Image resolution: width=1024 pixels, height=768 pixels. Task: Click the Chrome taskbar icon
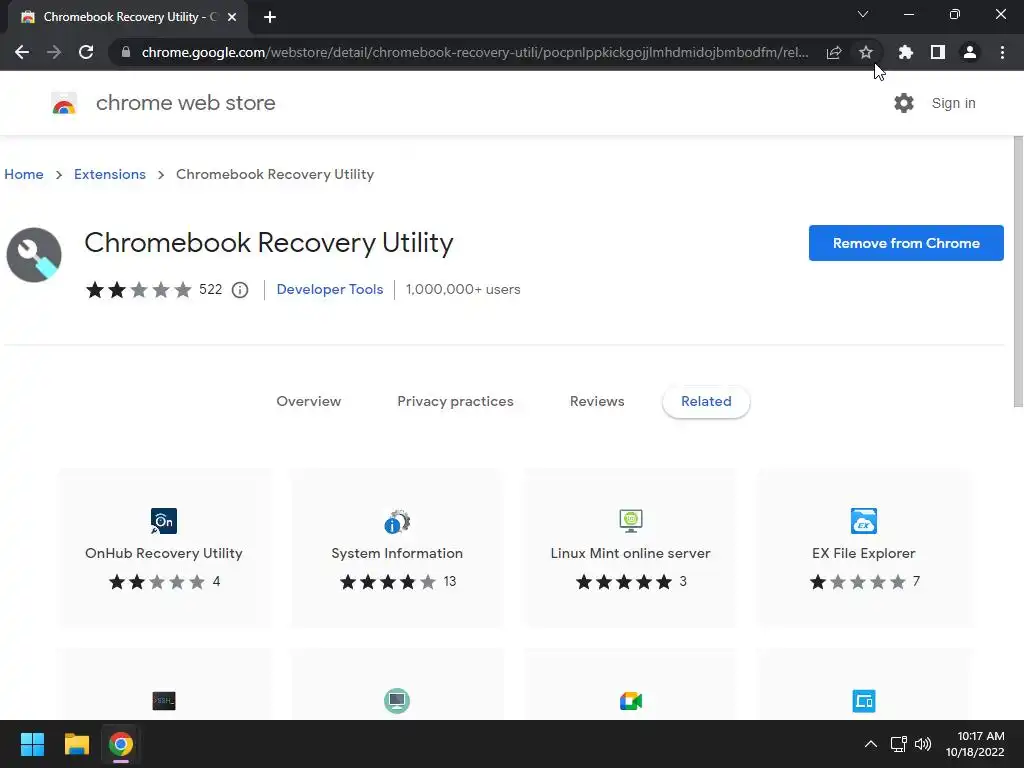pos(121,744)
